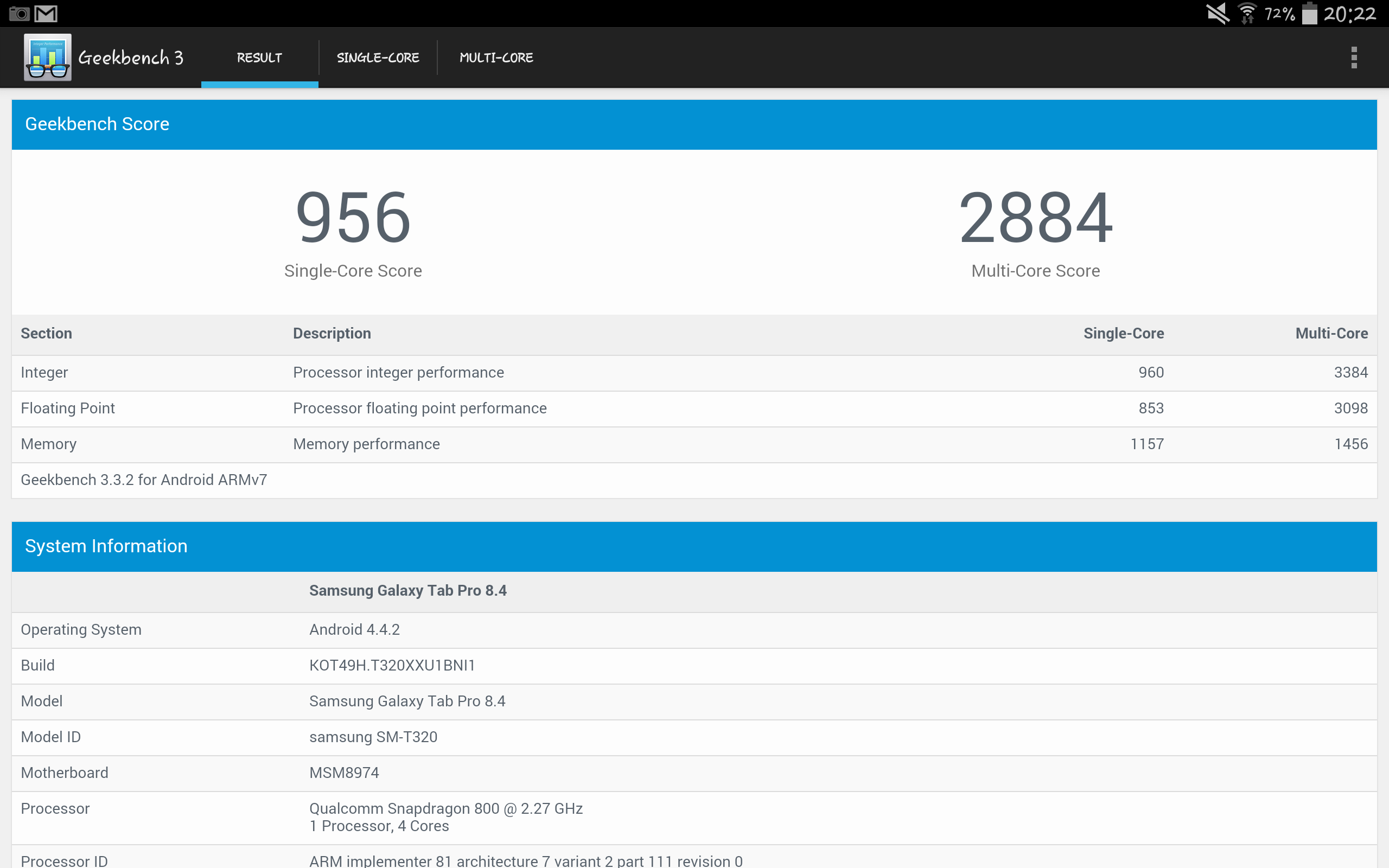Image resolution: width=1389 pixels, height=868 pixels.
Task: Tap the Geekbench Score section header
Action: click(694, 125)
